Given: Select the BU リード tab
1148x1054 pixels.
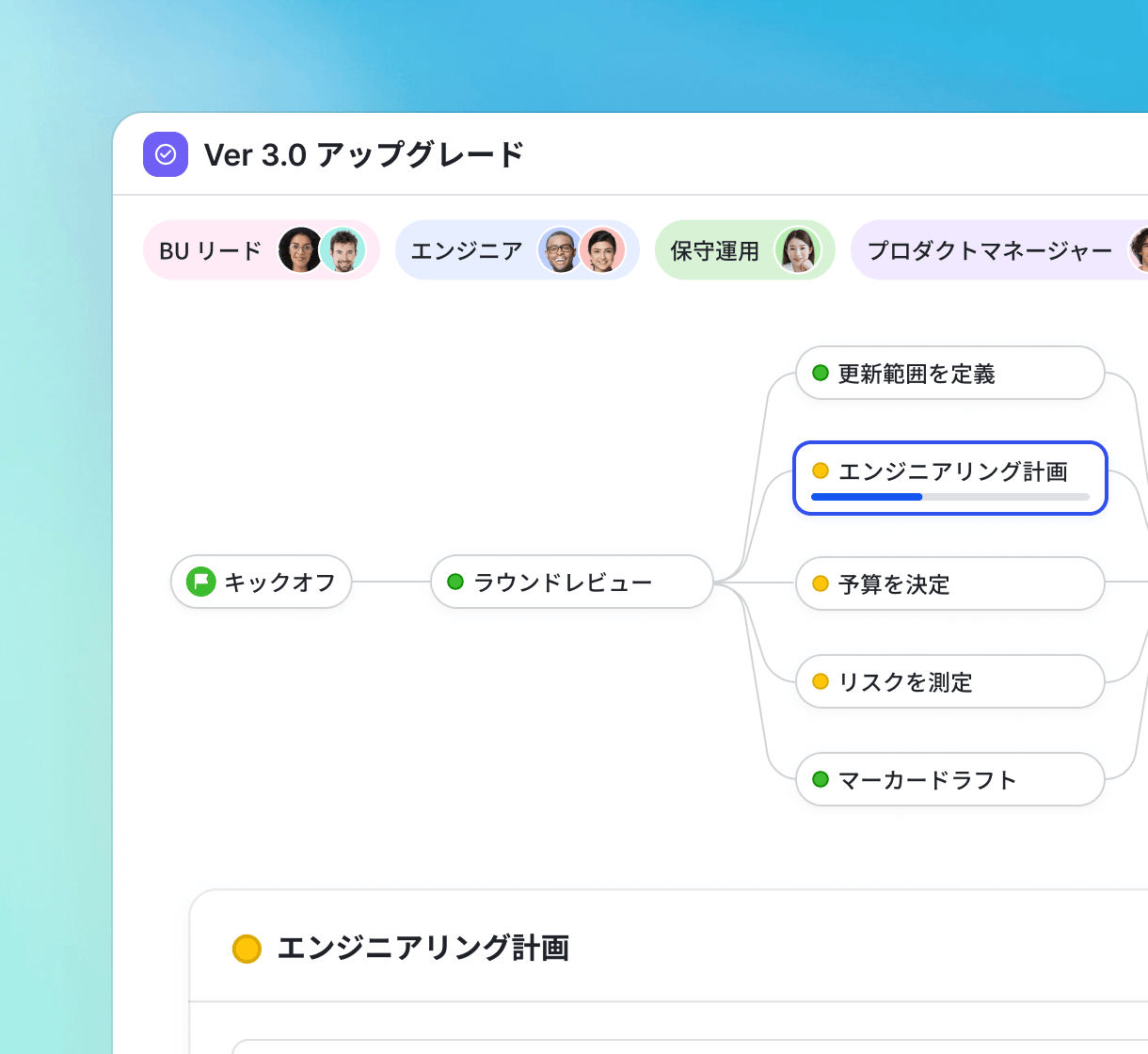Looking at the screenshot, I should [261, 249].
